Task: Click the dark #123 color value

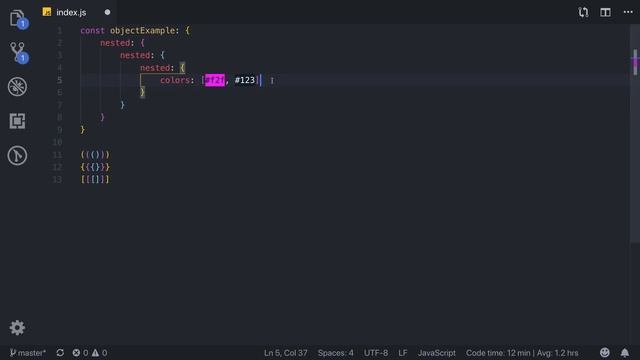Action: coord(244,80)
